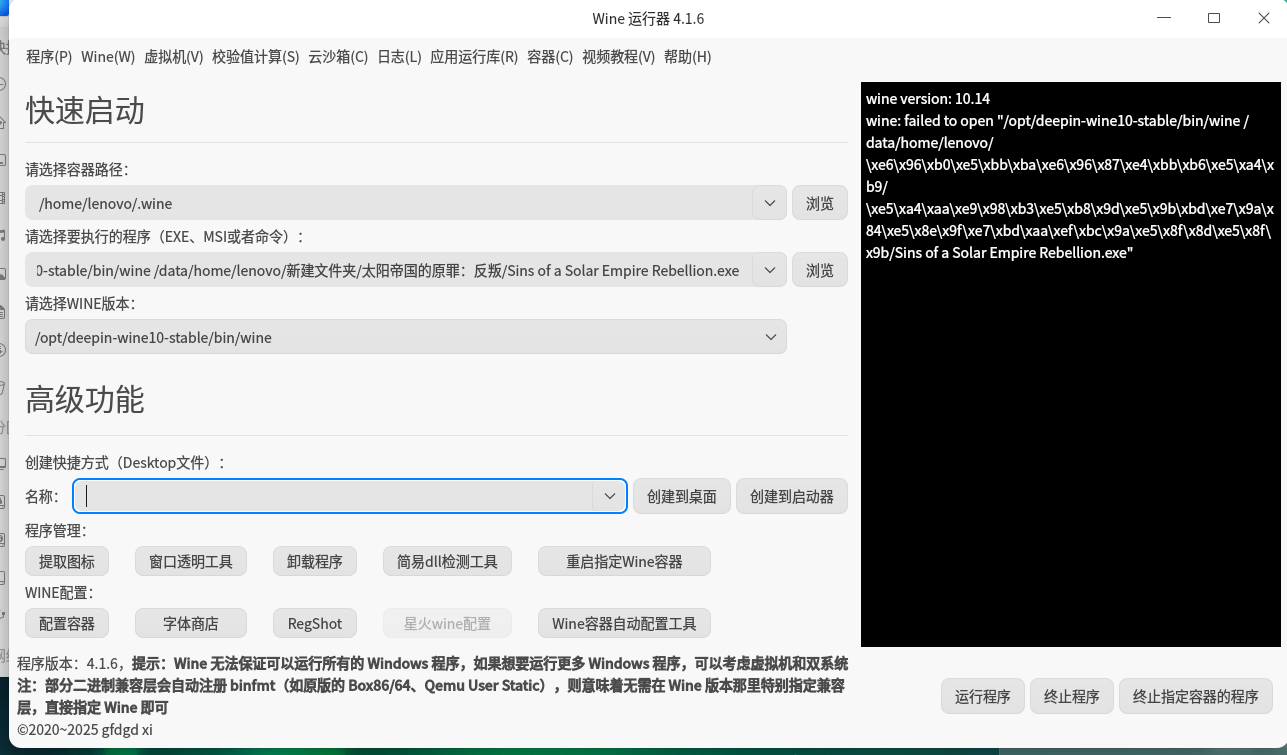Viewport: 1287px width, 755px height.
Task: Open the 校验值计算(S) menu
Action: [256, 57]
